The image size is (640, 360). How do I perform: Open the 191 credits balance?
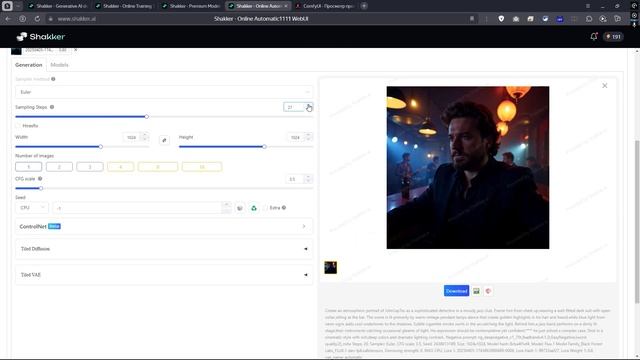pos(613,37)
